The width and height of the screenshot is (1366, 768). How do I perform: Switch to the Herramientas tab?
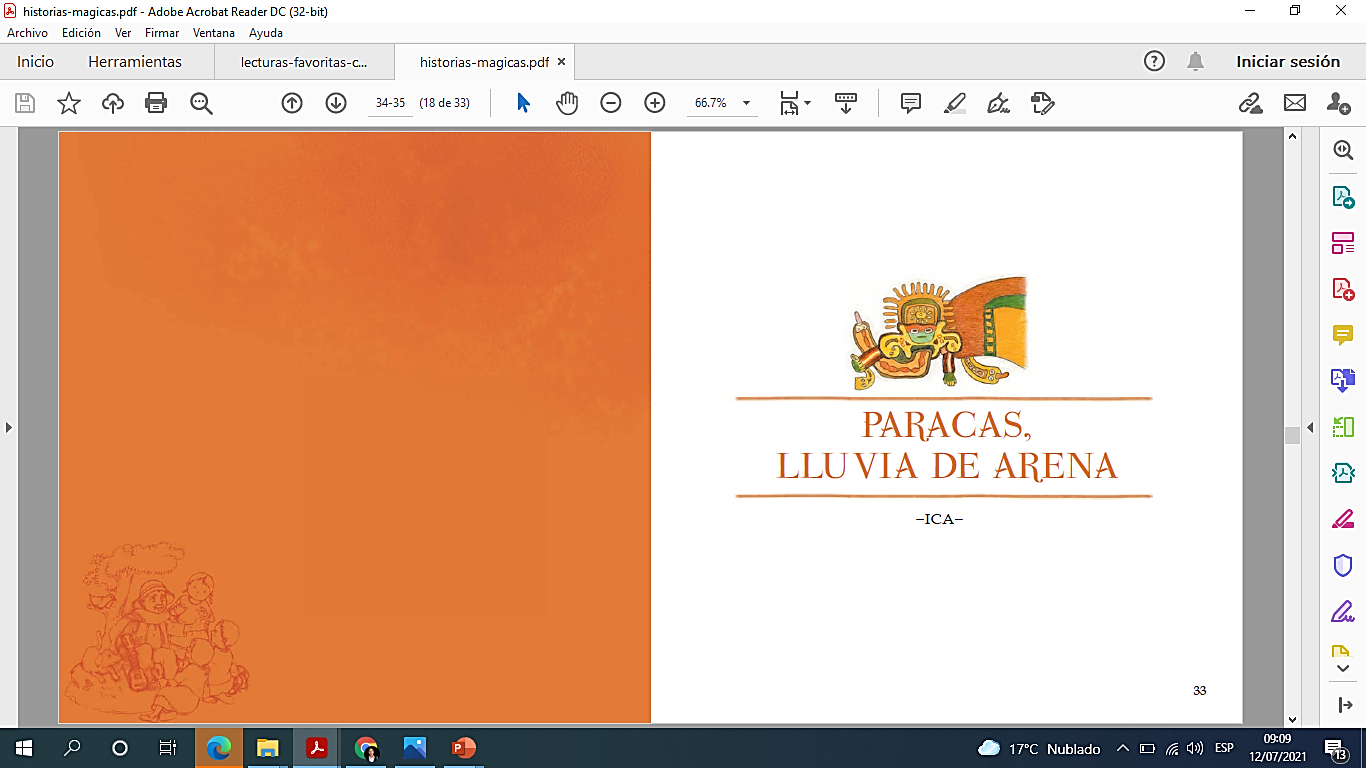point(135,62)
